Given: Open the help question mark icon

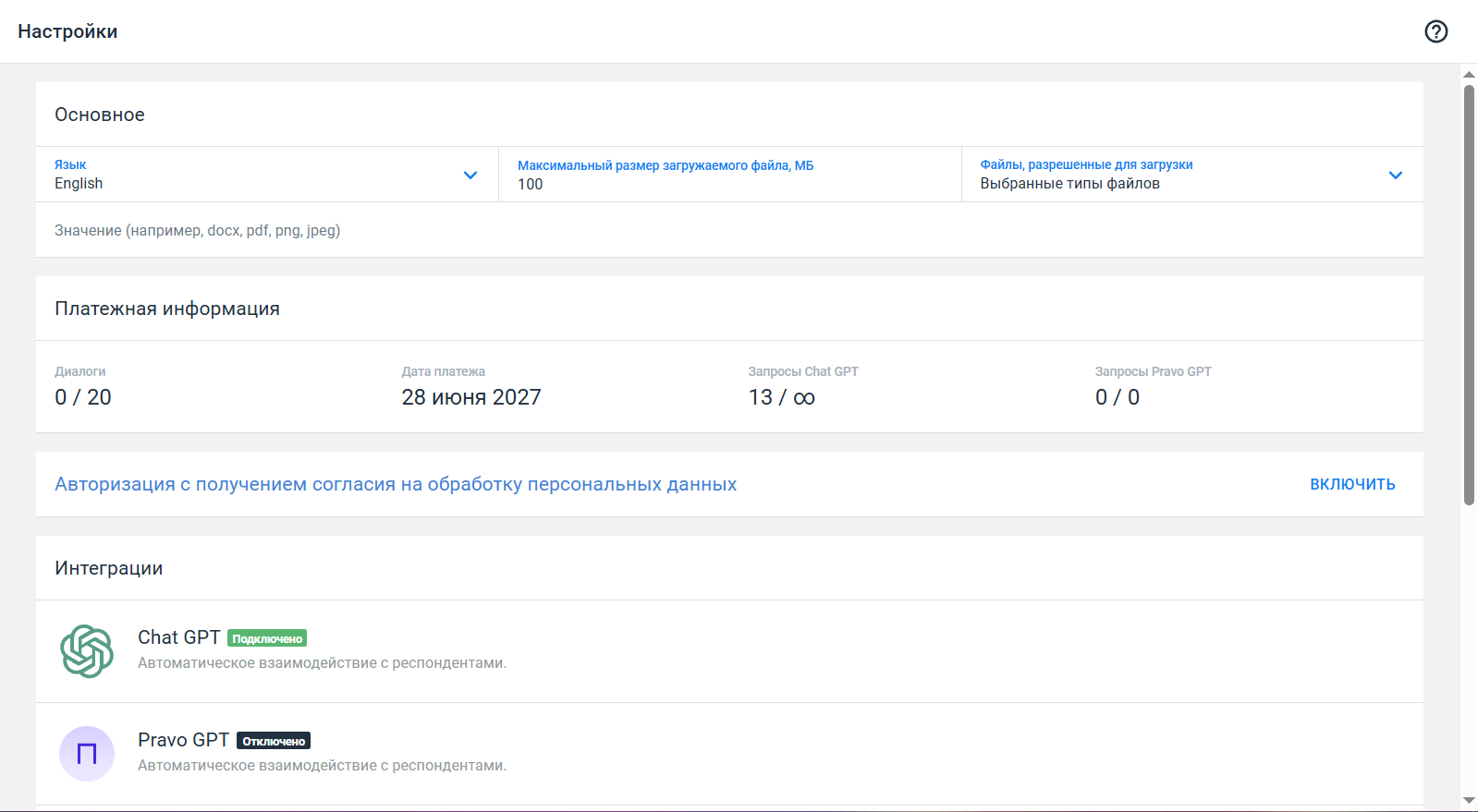Looking at the screenshot, I should pyautogui.click(x=1435, y=31).
